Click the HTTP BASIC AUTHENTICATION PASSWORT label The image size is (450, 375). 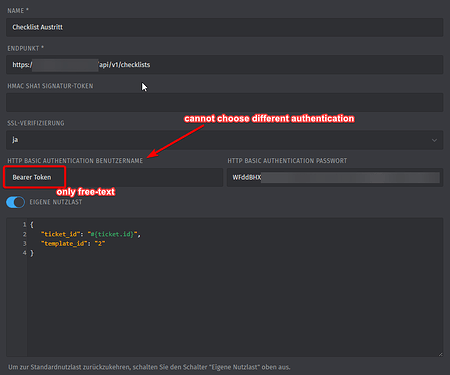(x=287, y=161)
